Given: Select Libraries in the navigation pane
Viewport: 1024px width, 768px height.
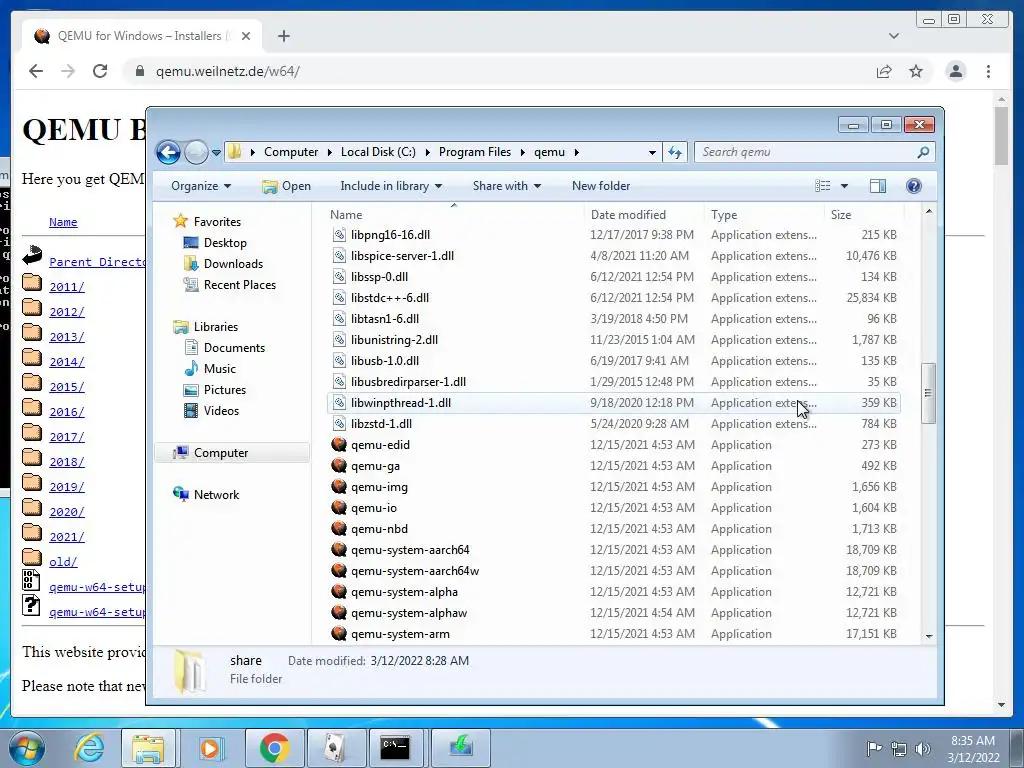Looking at the screenshot, I should click(216, 327).
